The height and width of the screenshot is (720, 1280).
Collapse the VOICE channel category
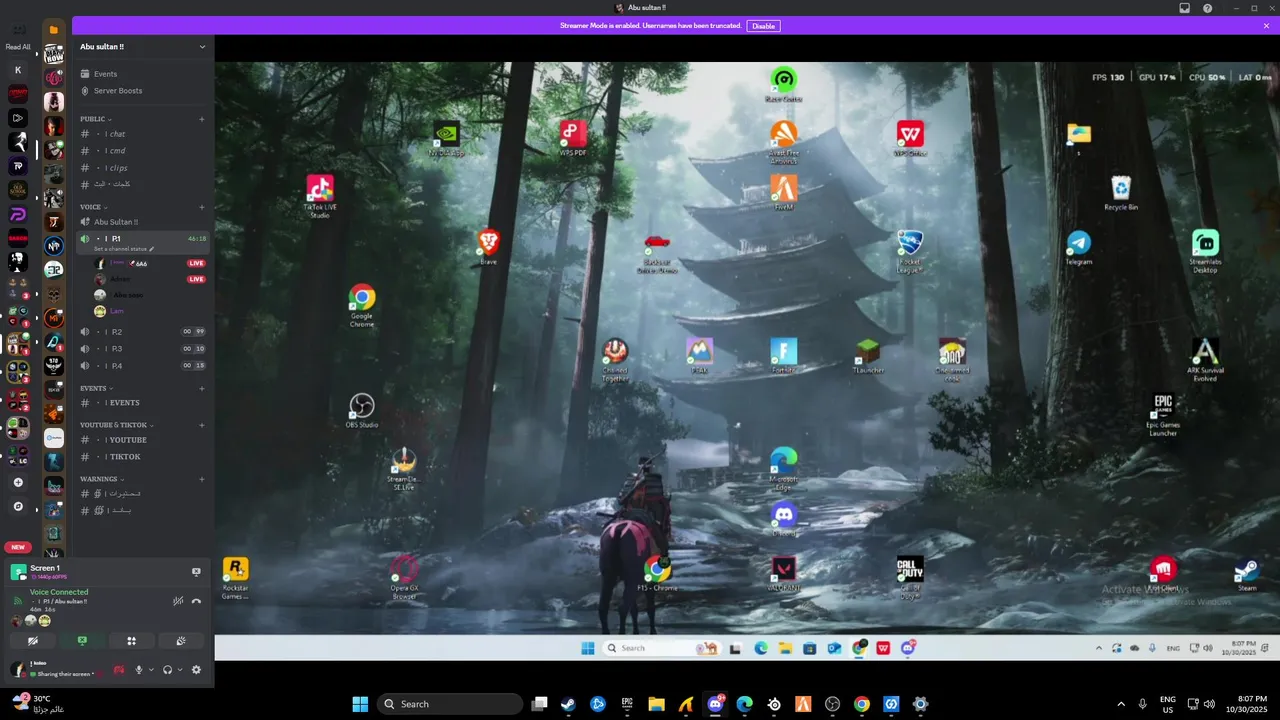[x=93, y=207]
